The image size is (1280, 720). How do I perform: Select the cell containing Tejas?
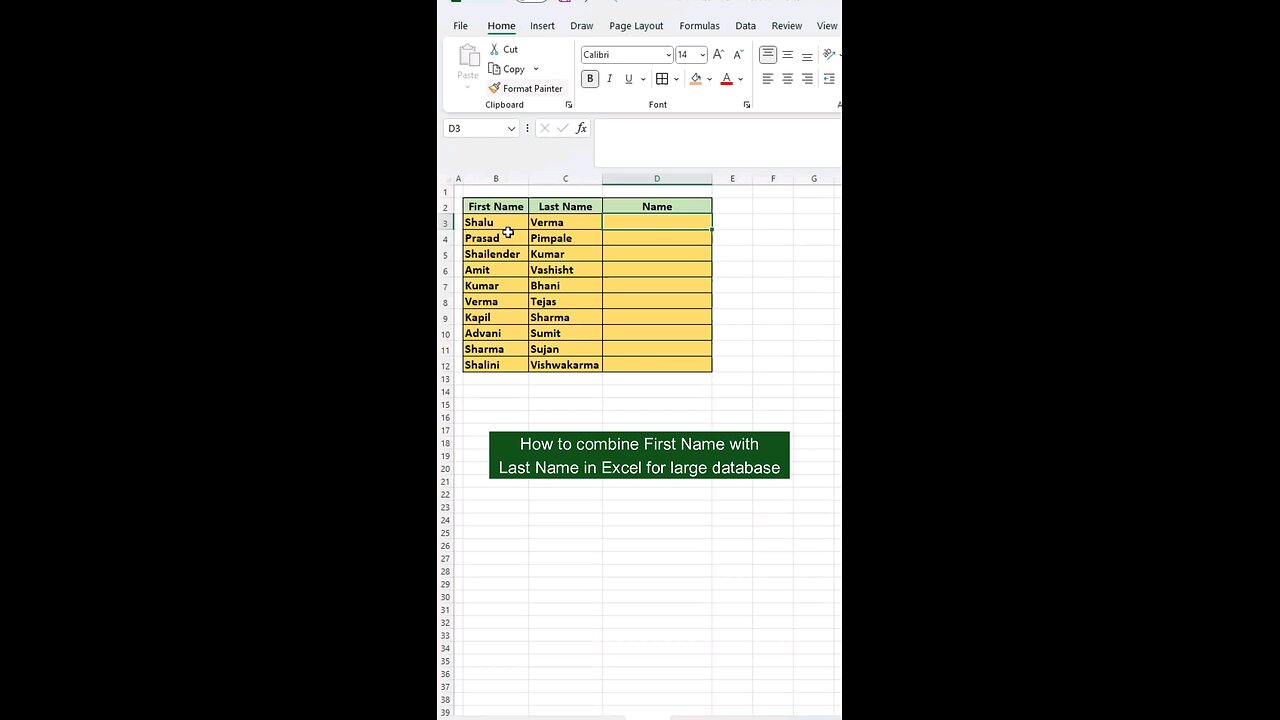(x=565, y=301)
